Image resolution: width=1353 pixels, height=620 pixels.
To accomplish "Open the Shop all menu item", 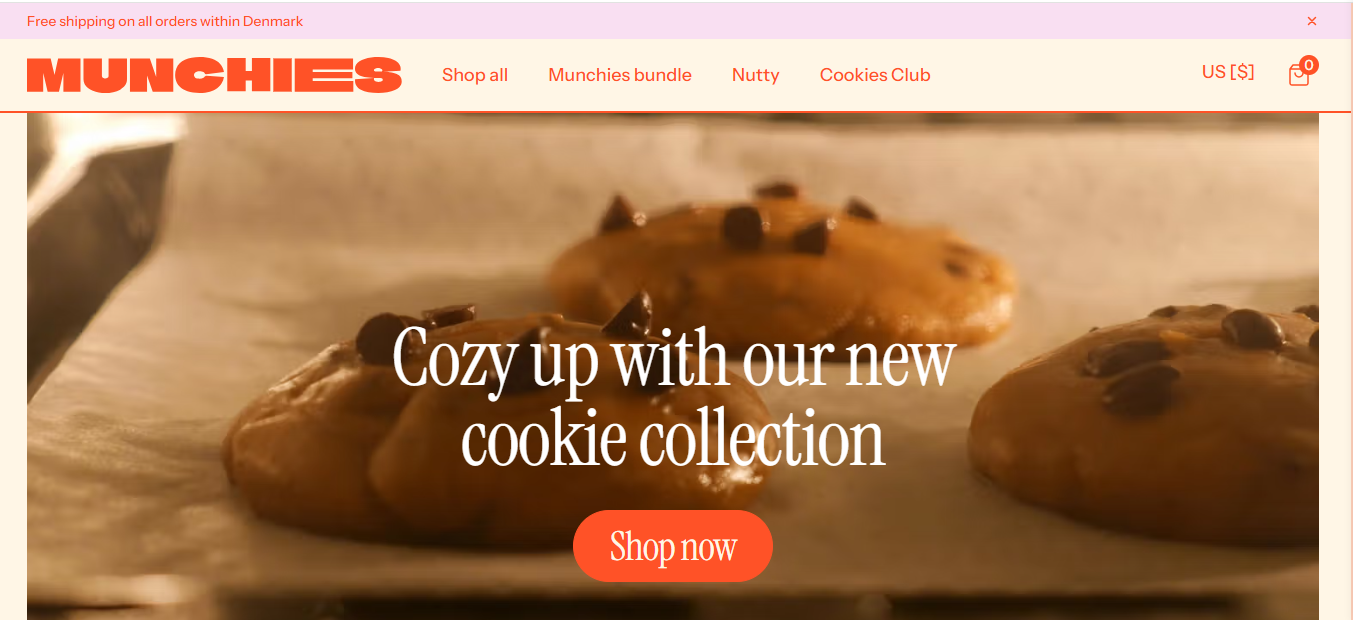I will (475, 75).
